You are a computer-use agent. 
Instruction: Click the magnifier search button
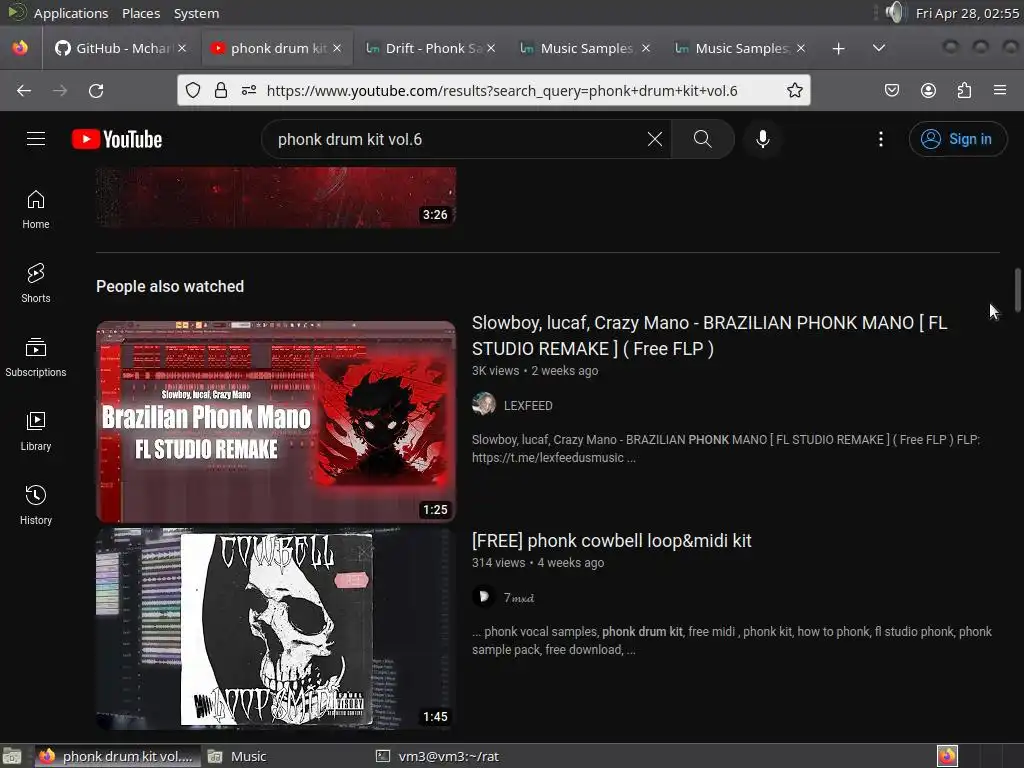[x=703, y=139]
